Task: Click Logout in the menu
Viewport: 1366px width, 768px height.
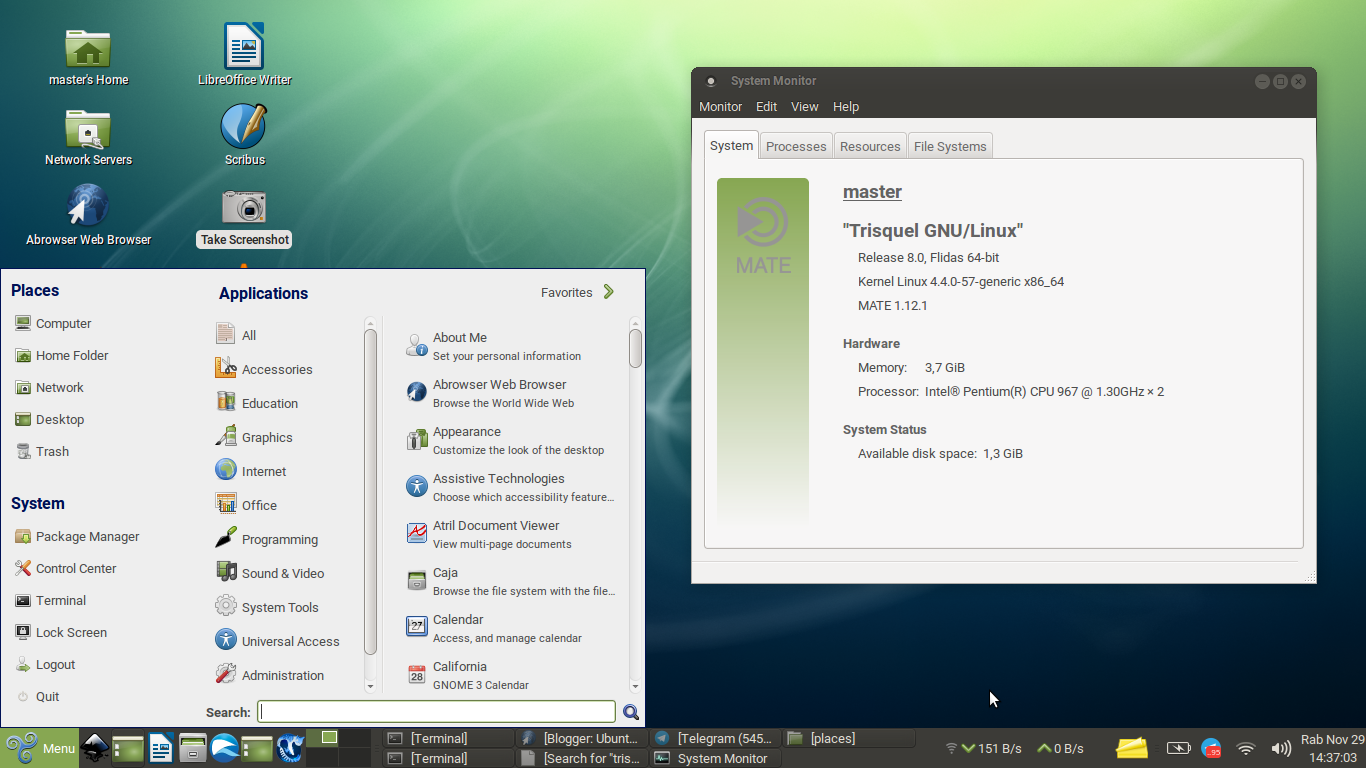Action: click(45, 664)
